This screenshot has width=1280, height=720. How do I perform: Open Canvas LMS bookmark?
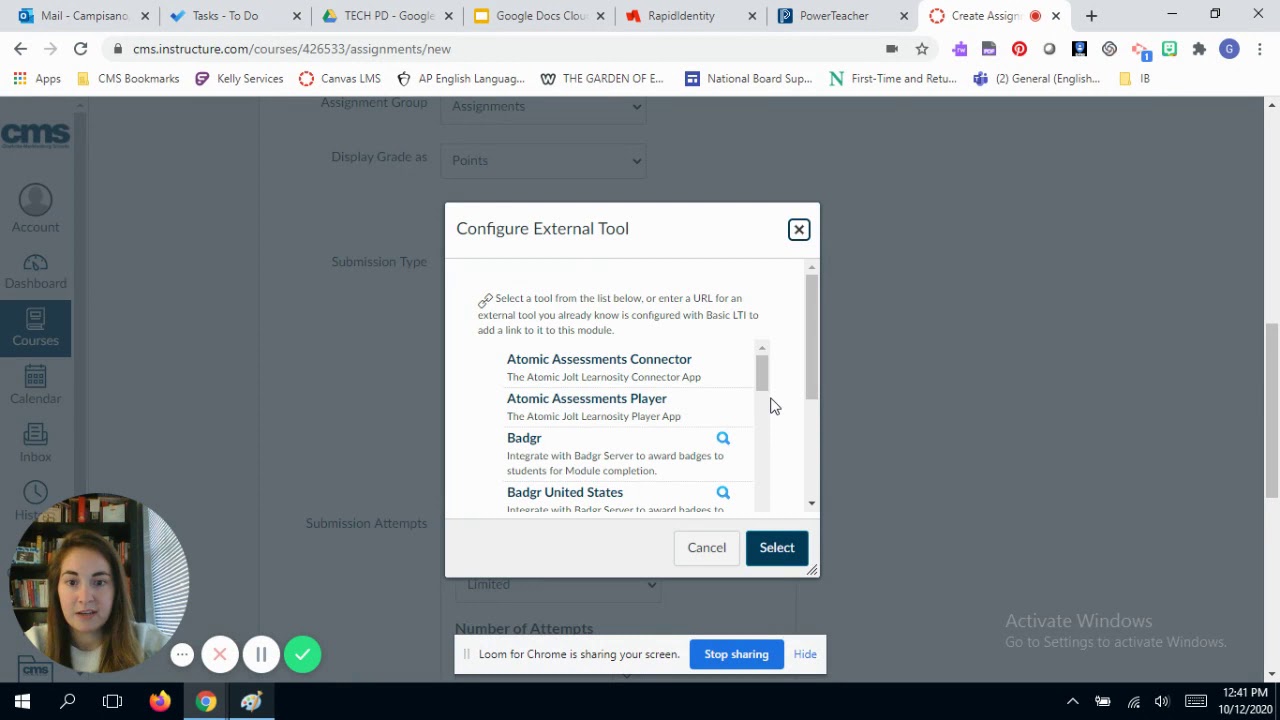click(x=340, y=79)
